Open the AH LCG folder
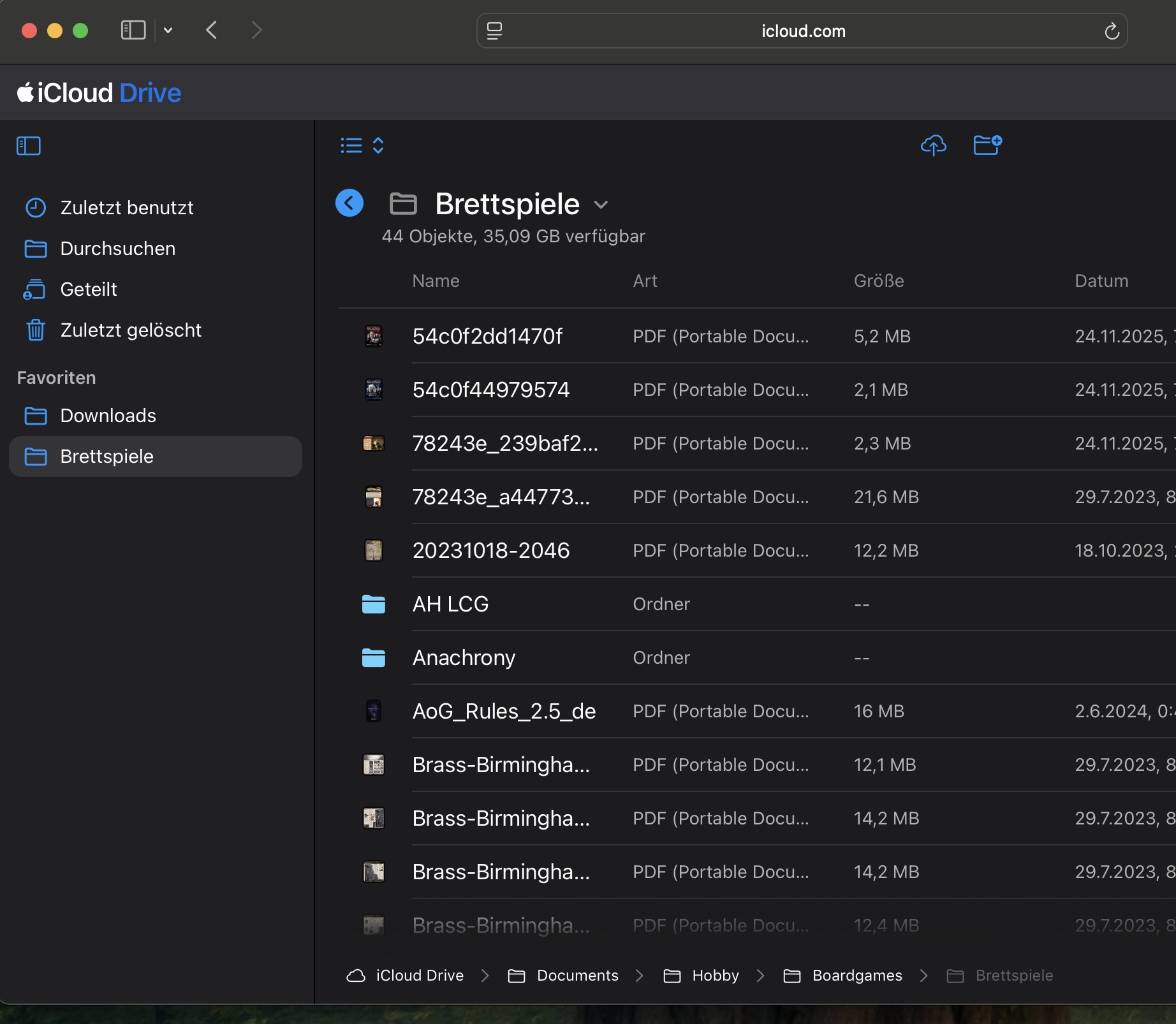Screen dimensions: 1176x1024 (x=450, y=604)
